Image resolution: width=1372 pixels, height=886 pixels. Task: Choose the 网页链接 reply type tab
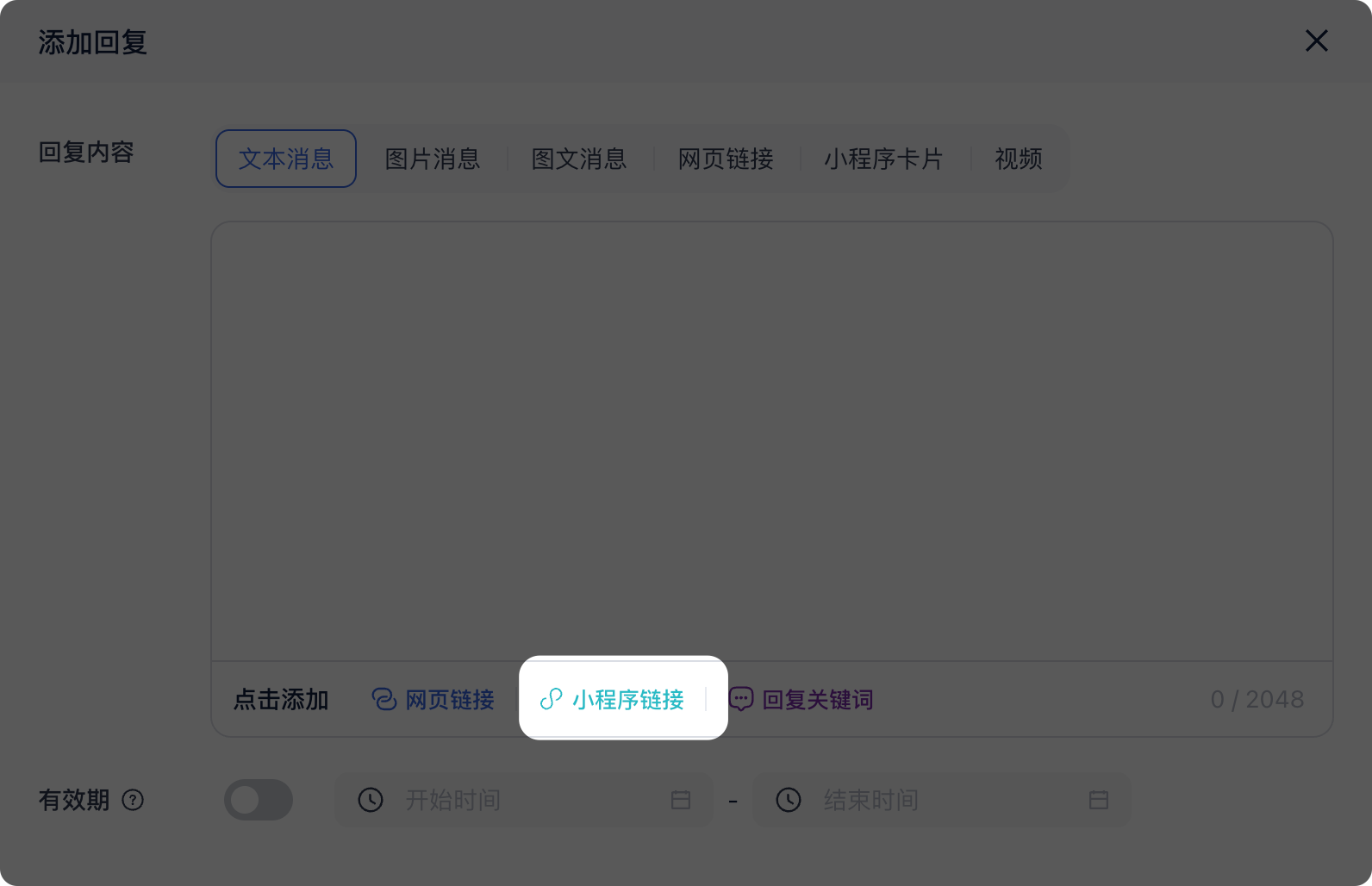tap(726, 159)
